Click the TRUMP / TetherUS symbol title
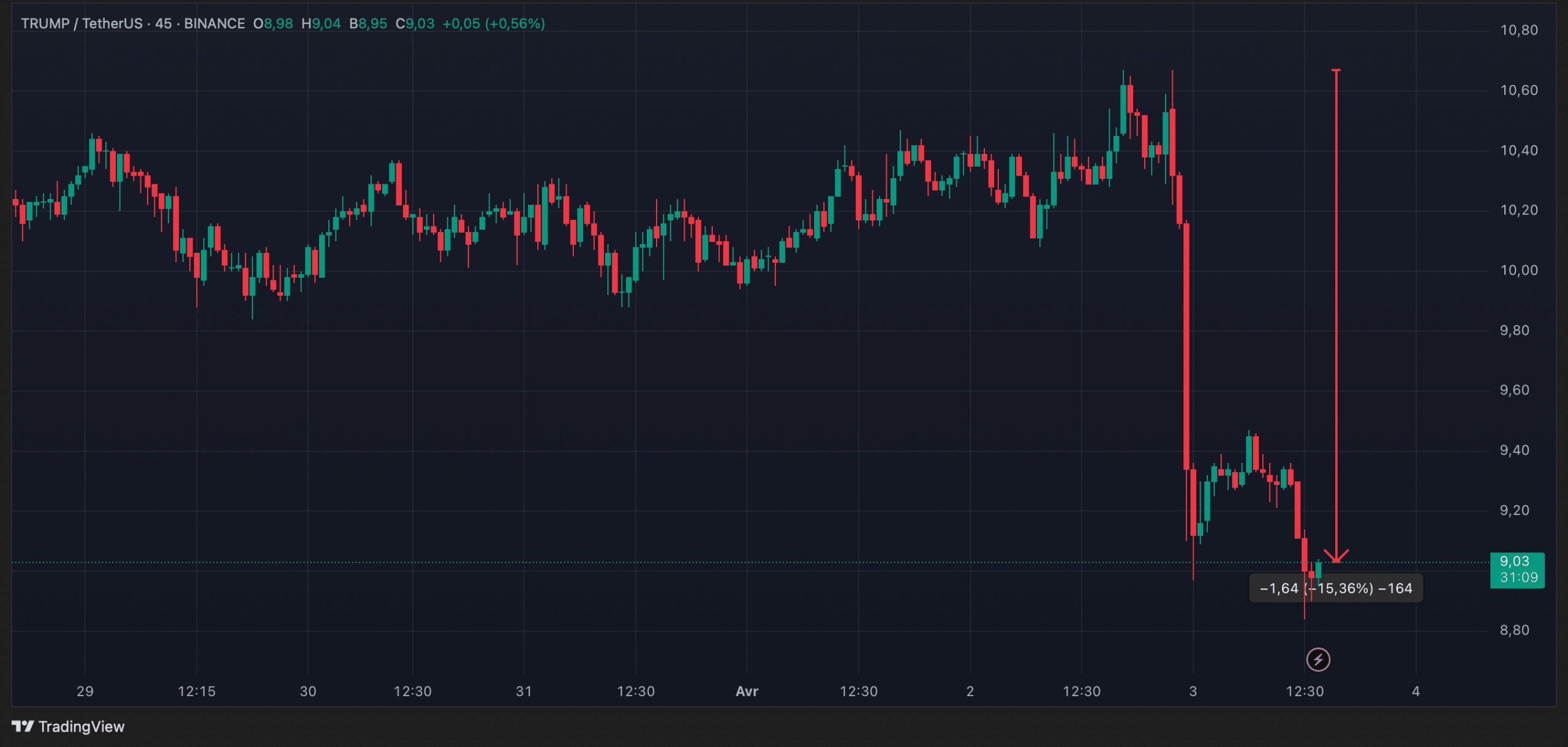The height and width of the screenshot is (747, 1568). [81, 23]
